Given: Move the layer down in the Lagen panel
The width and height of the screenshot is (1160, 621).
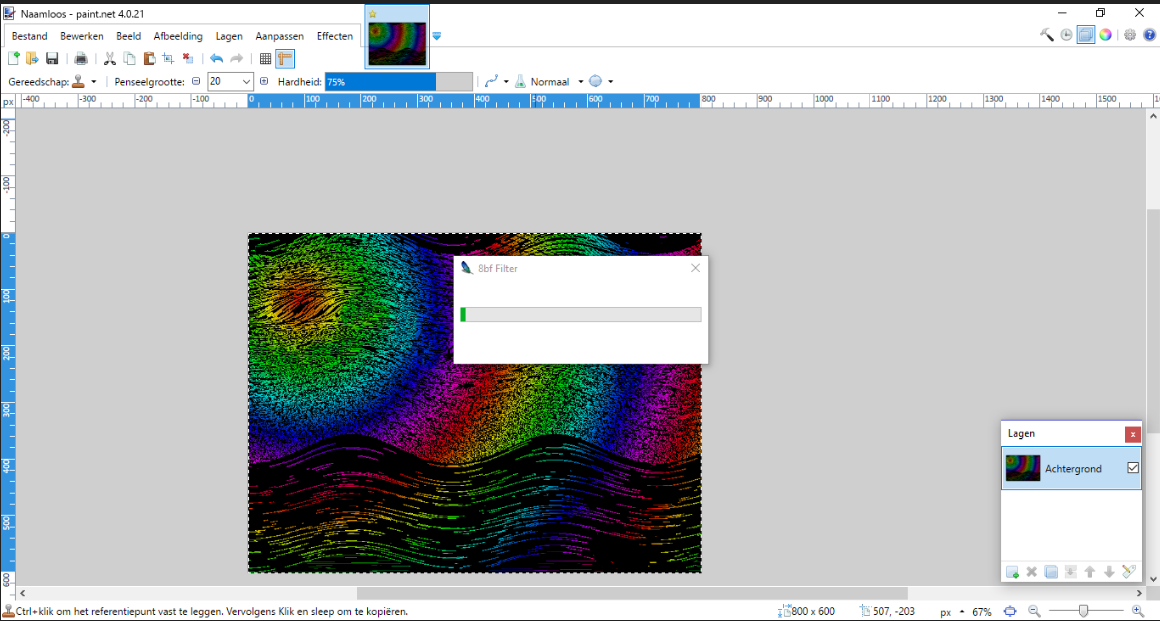Looking at the screenshot, I should coord(1109,571).
